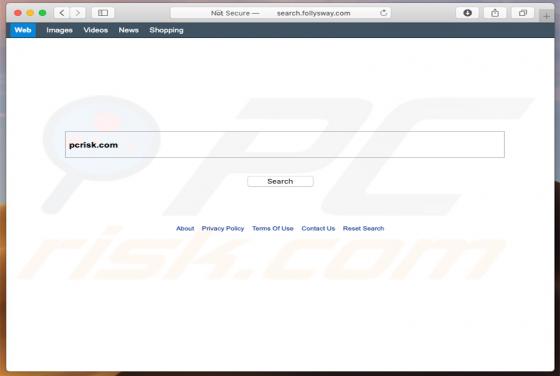Close the Safari window red button
This screenshot has height=376, width=560.
18,13
